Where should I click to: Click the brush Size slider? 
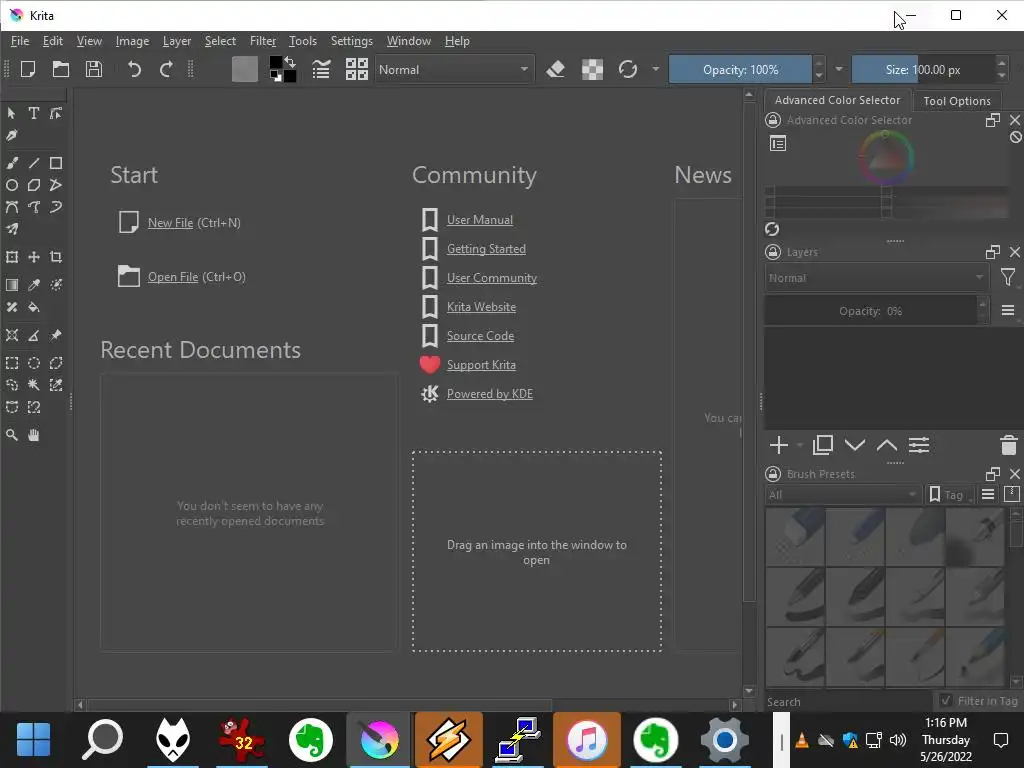(923, 69)
